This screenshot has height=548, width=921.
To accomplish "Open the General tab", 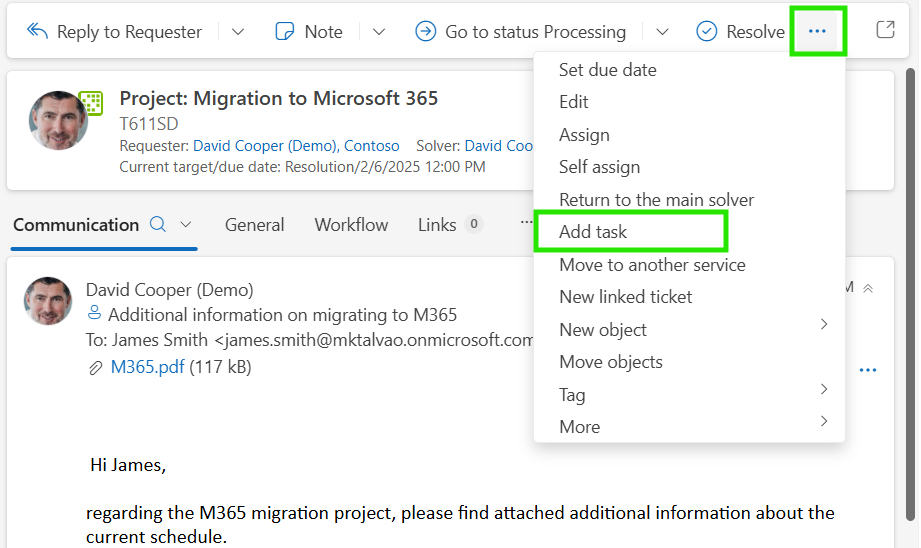I will coord(254,225).
